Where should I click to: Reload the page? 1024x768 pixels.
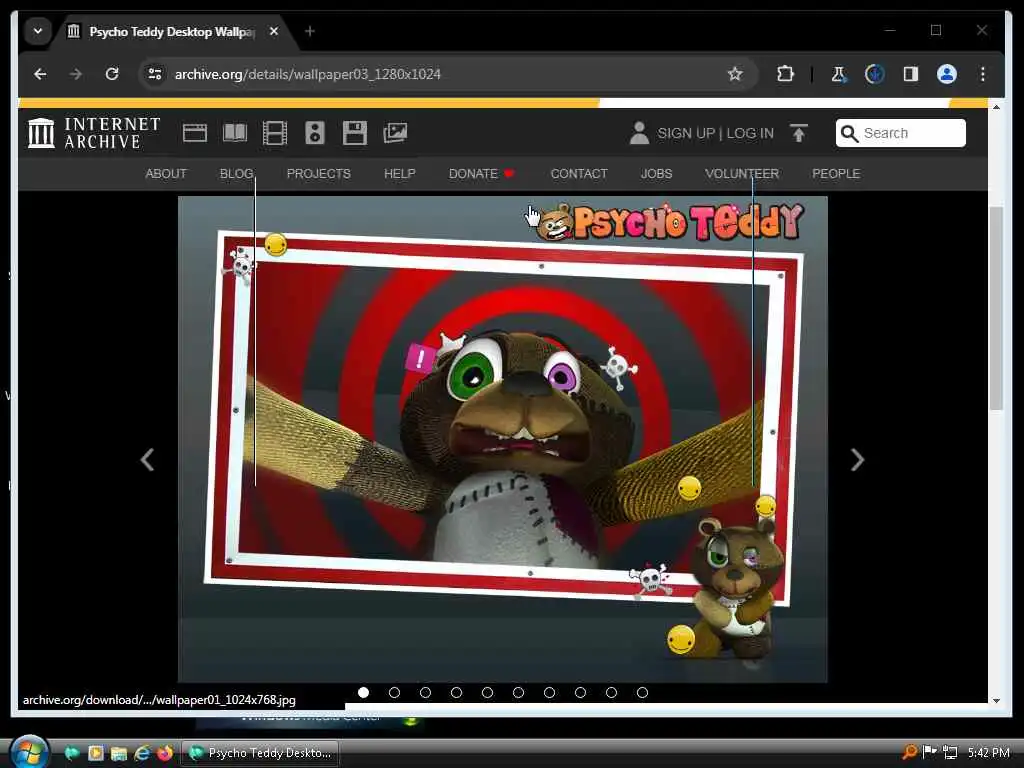click(112, 74)
